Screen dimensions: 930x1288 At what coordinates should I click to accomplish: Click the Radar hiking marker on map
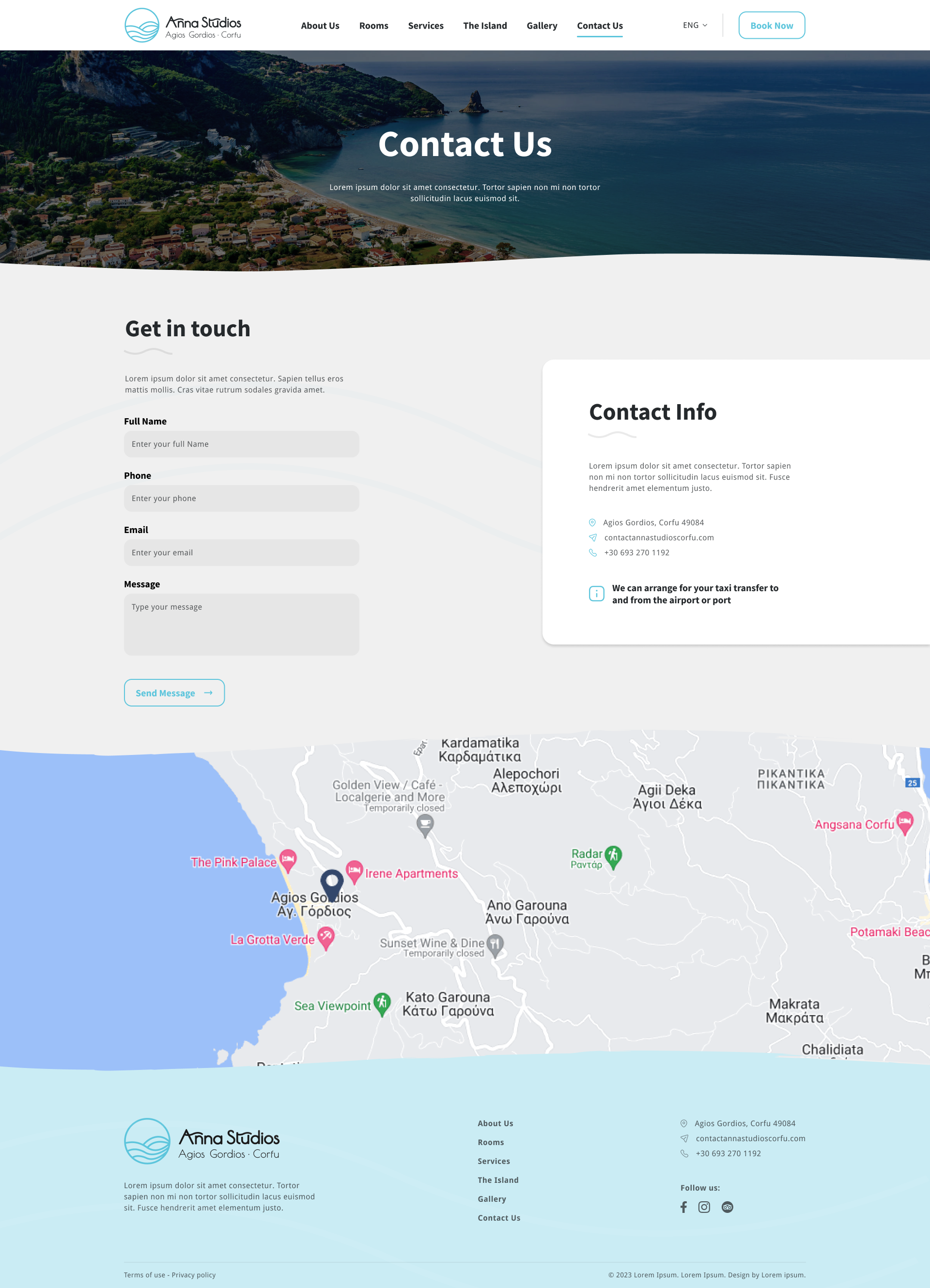pos(613,855)
